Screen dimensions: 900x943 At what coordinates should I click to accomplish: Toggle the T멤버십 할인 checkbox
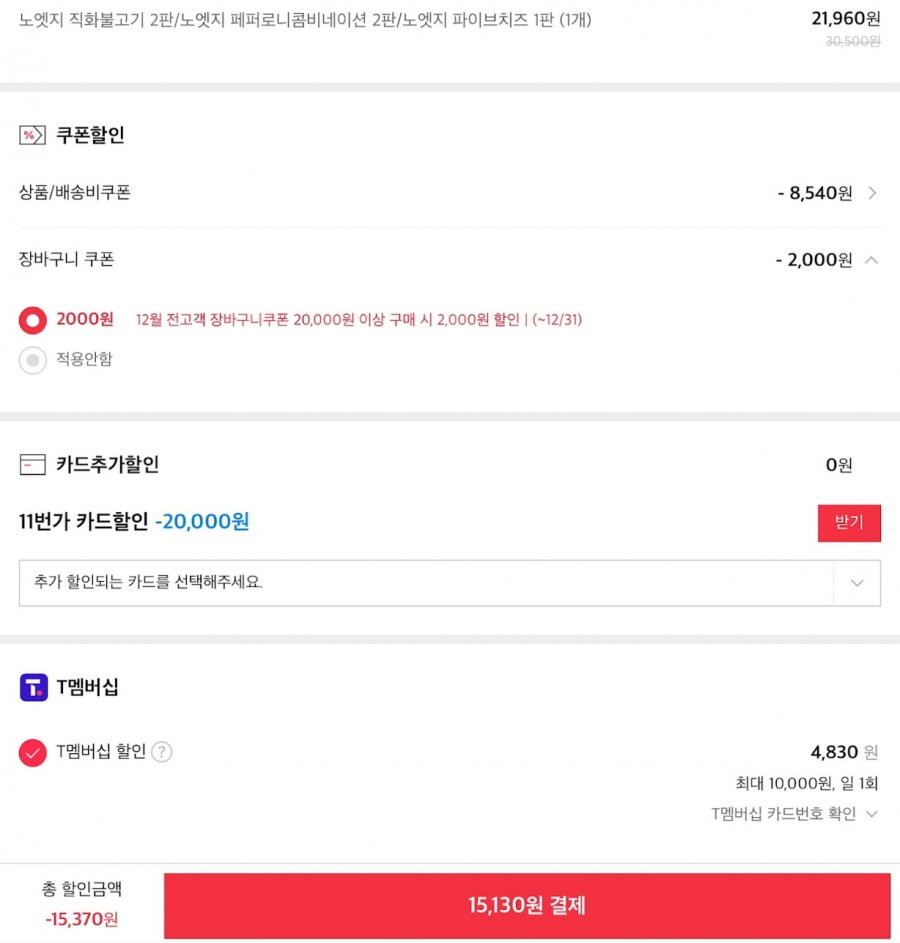coord(32,752)
